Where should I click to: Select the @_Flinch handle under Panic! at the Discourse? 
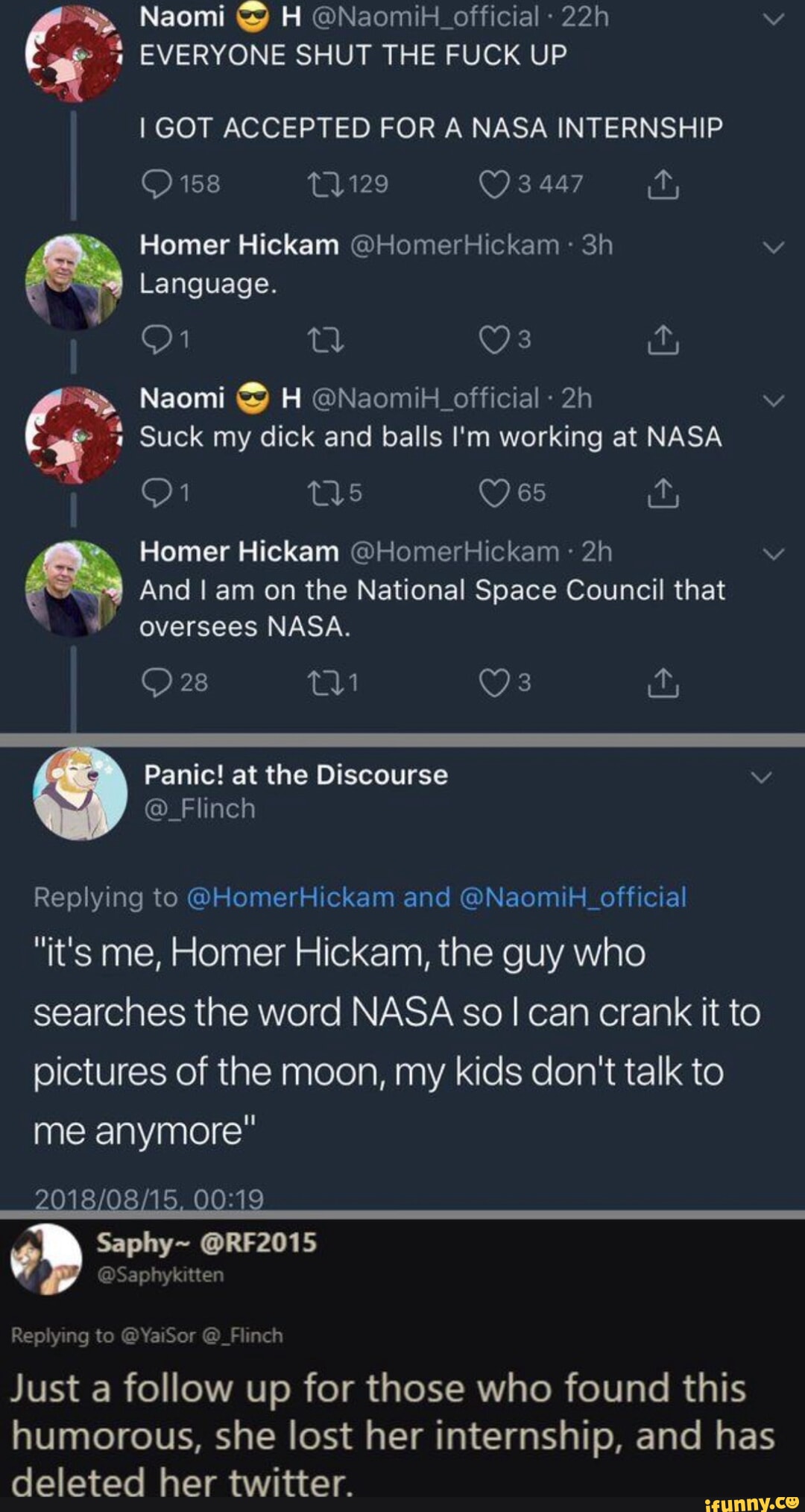199,807
